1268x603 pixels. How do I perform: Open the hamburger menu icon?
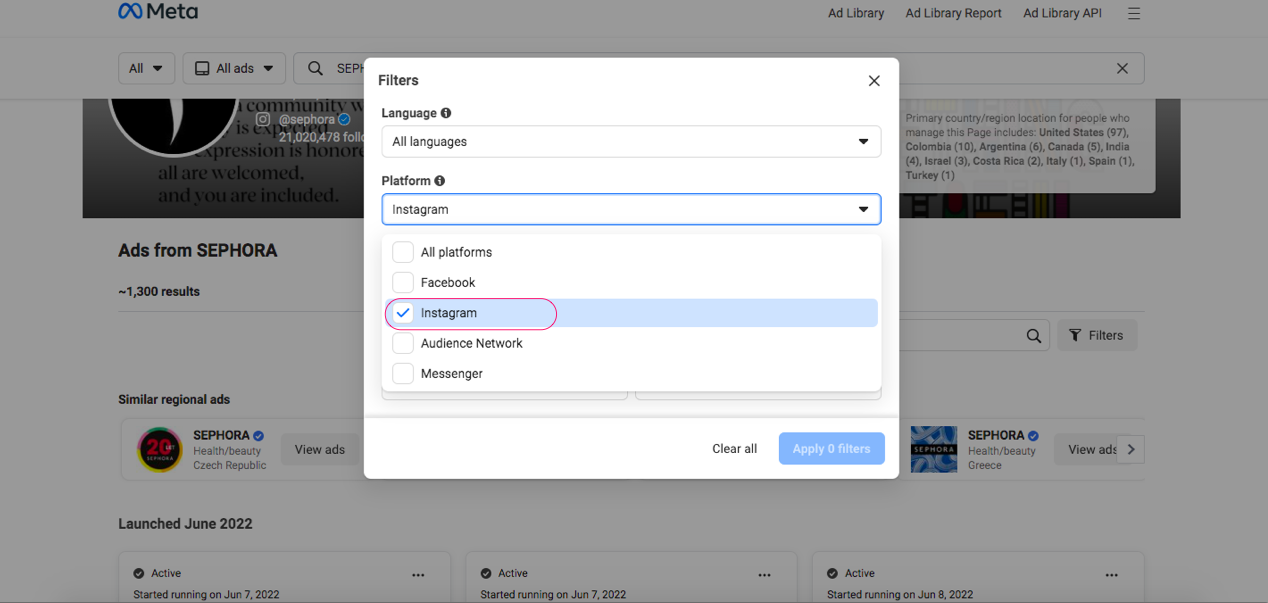[x=1133, y=14]
